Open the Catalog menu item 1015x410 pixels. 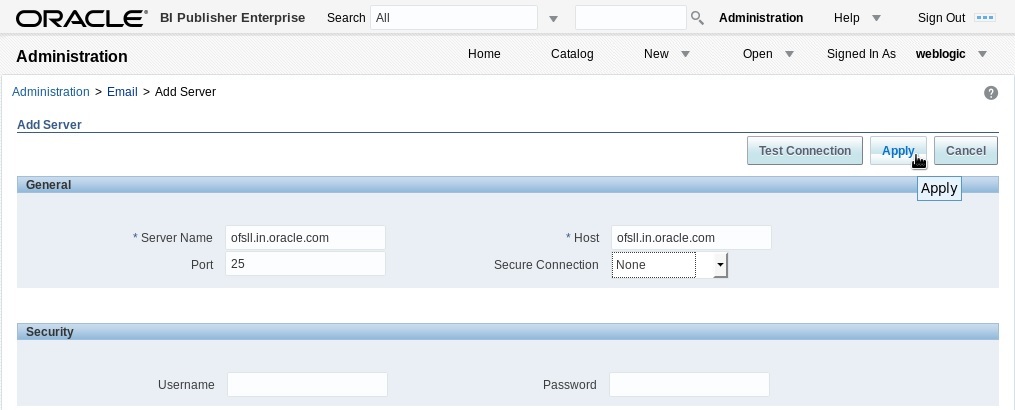coord(572,54)
